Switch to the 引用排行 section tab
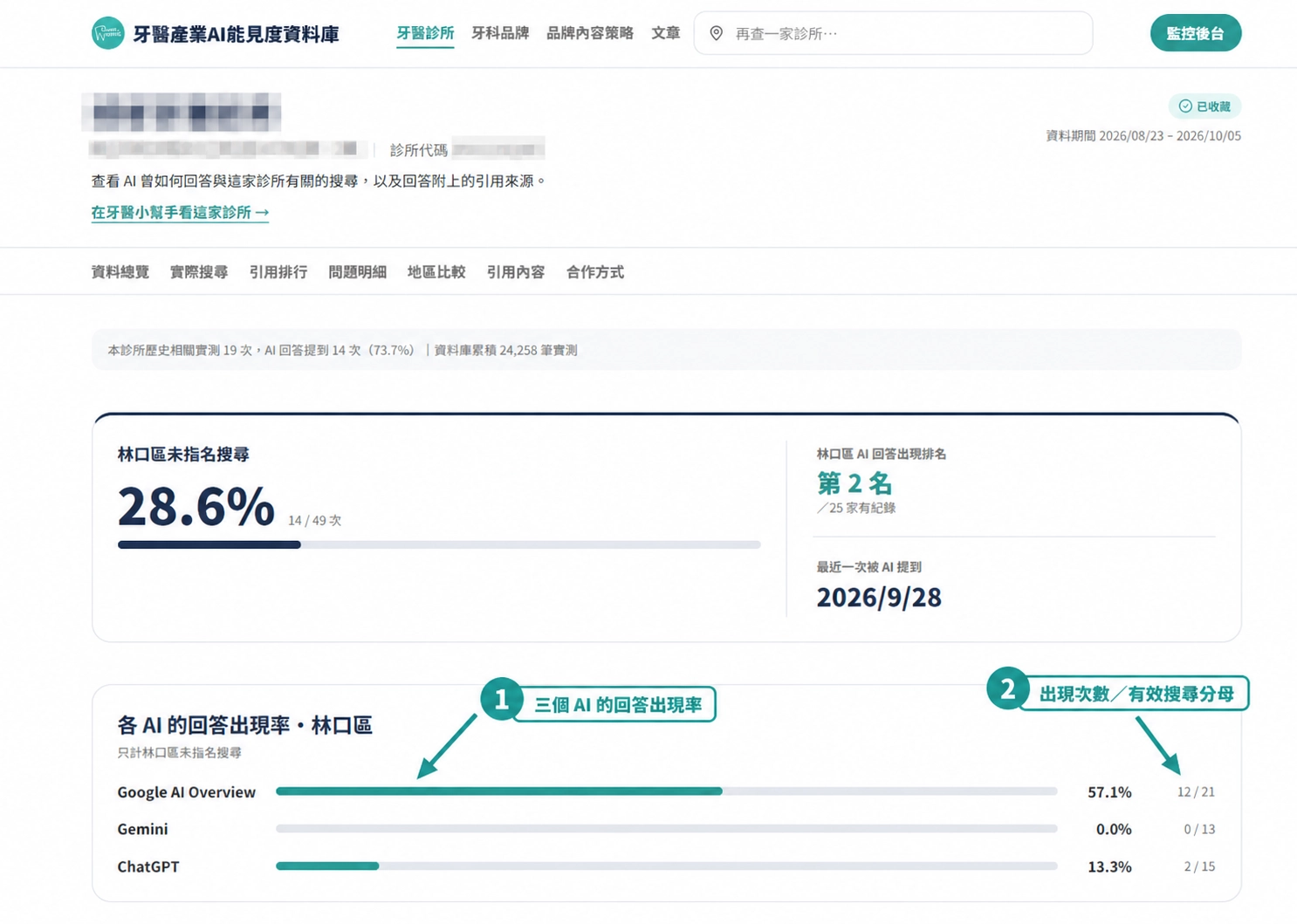This screenshot has height=924, width=1297. (x=278, y=272)
